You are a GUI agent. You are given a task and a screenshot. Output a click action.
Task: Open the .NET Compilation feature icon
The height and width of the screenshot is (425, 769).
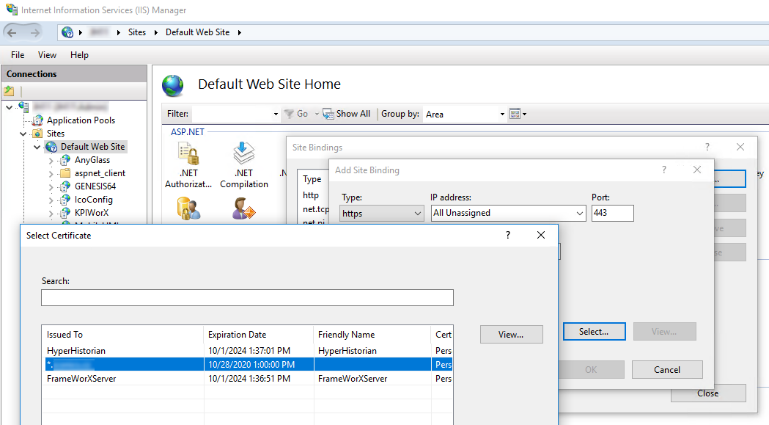(243, 155)
